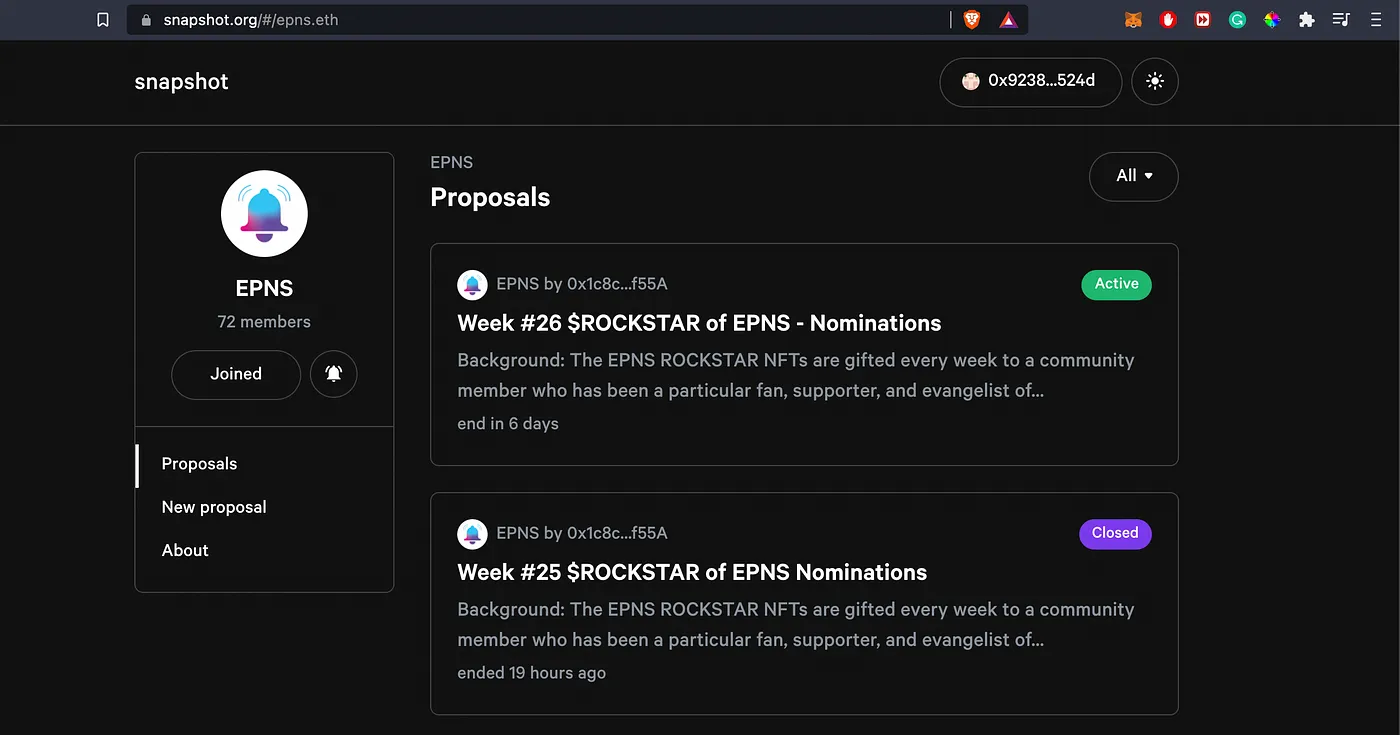
Task: Open Brave Shields lion icon
Action: coord(972,20)
